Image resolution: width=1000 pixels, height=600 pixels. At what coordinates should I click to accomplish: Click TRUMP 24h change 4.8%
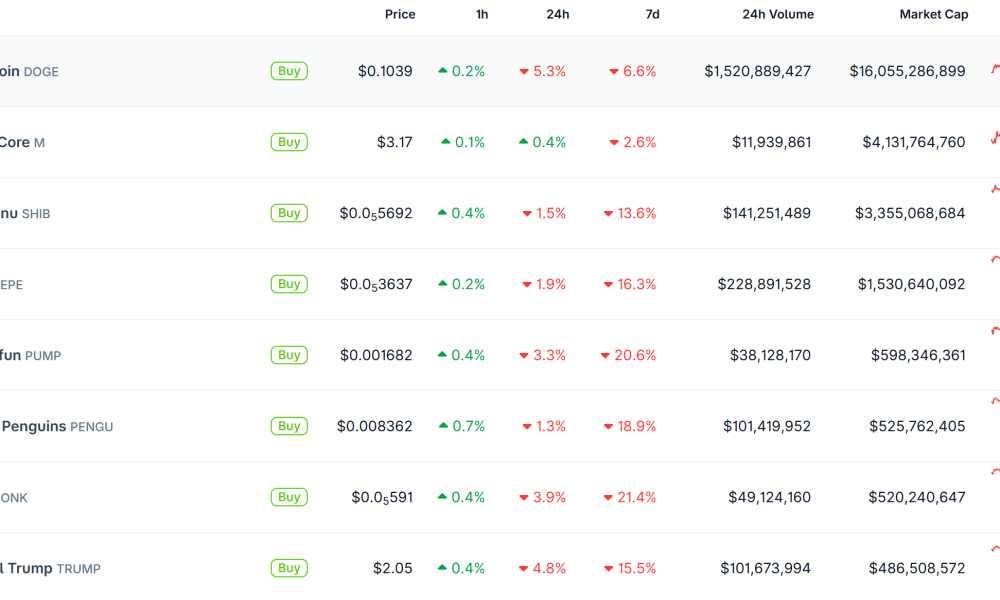(543, 567)
